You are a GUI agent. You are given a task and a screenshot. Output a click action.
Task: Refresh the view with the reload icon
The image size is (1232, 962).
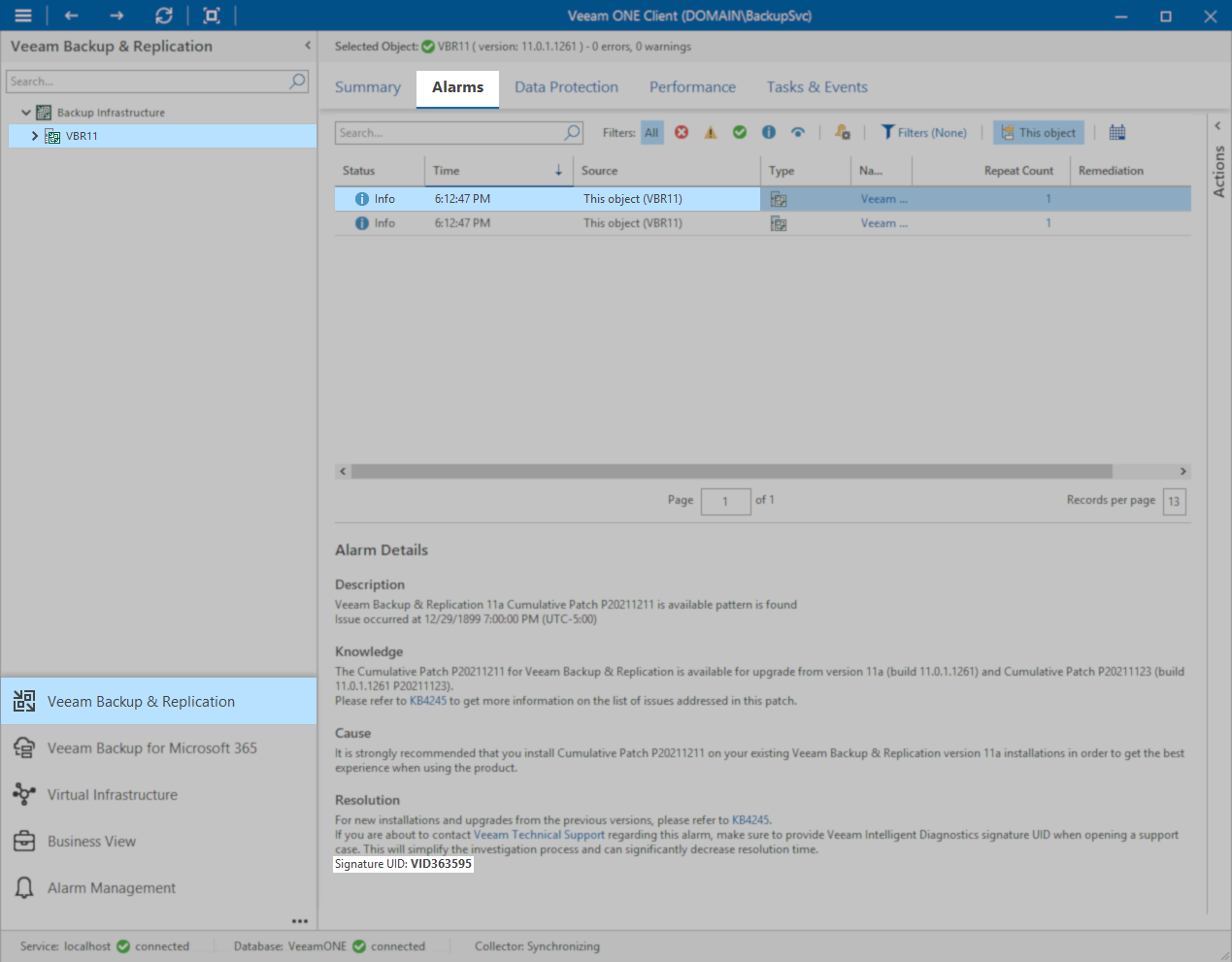tap(164, 16)
